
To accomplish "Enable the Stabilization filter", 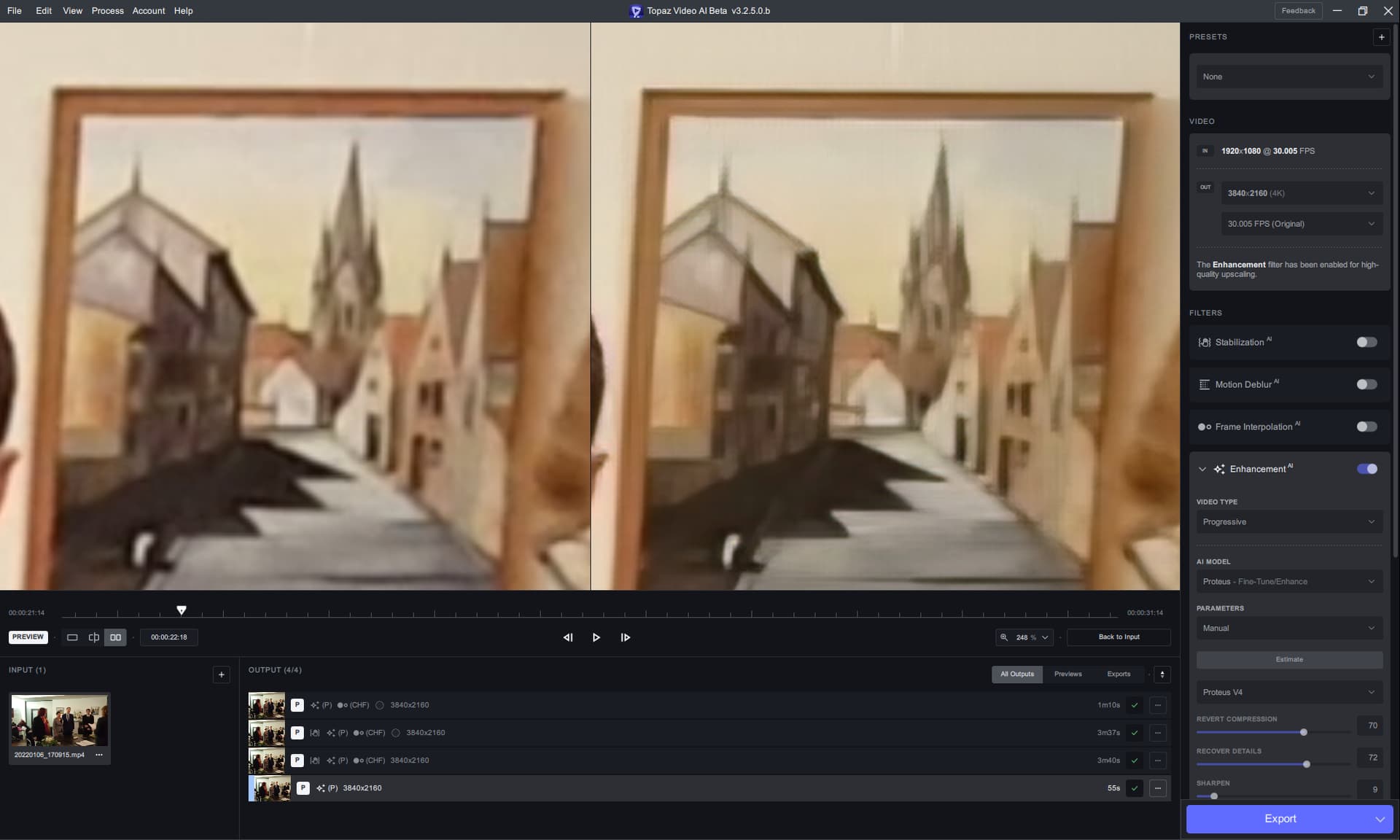I will (1366, 342).
